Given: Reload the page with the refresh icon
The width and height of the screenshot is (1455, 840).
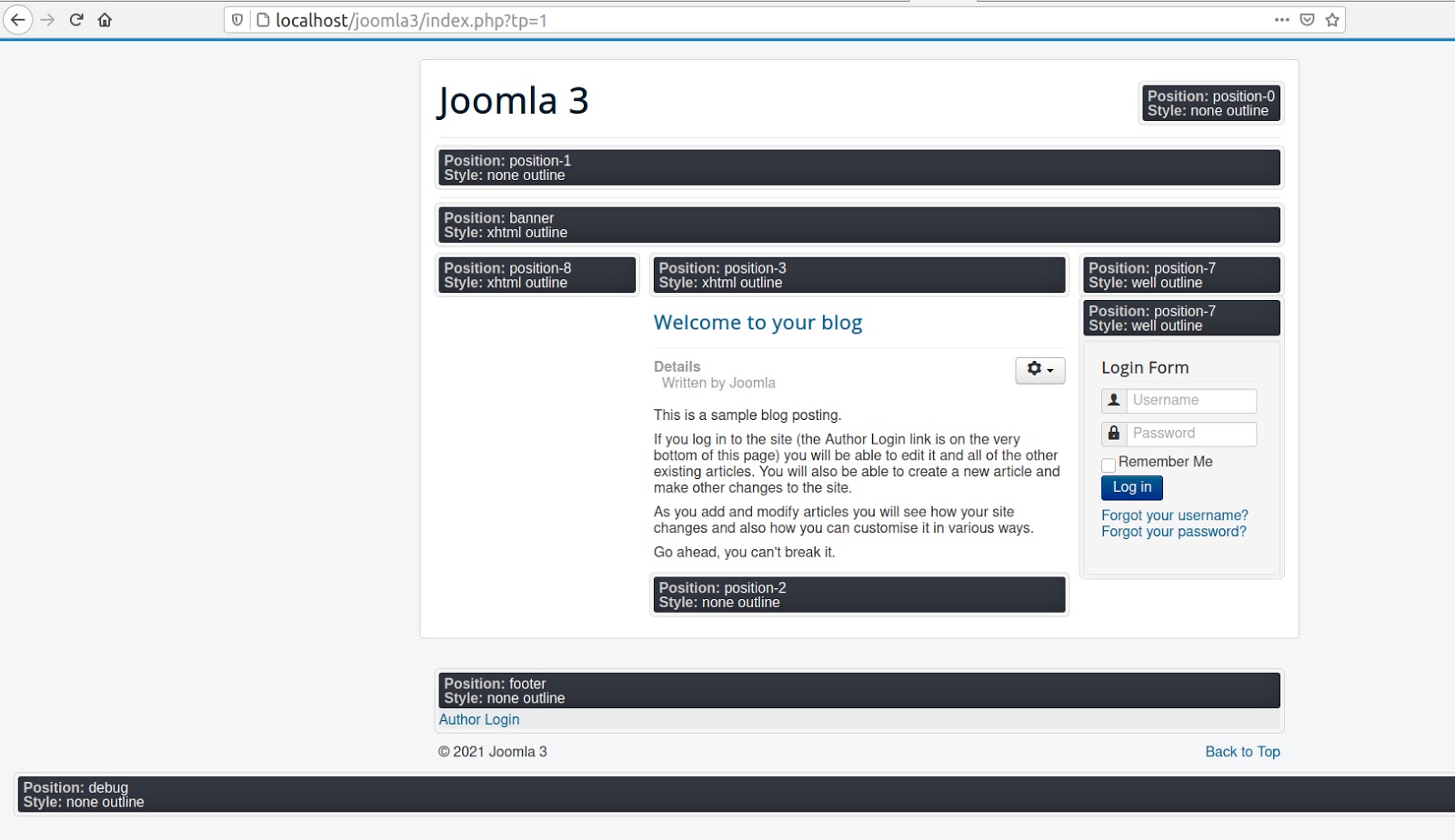Looking at the screenshot, I should pyautogui.click(x=76, y=19).
